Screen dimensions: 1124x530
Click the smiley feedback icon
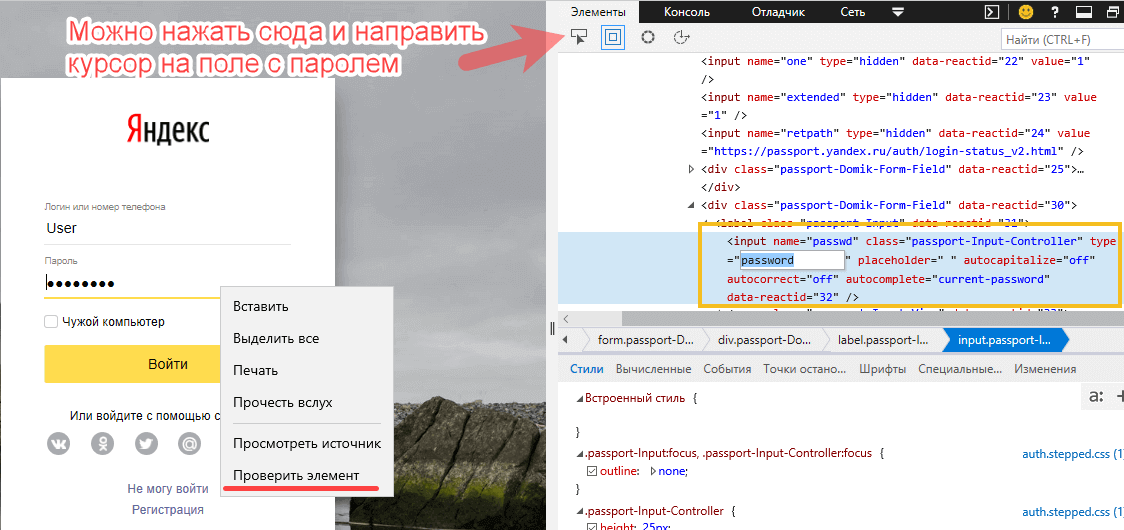1026,12
